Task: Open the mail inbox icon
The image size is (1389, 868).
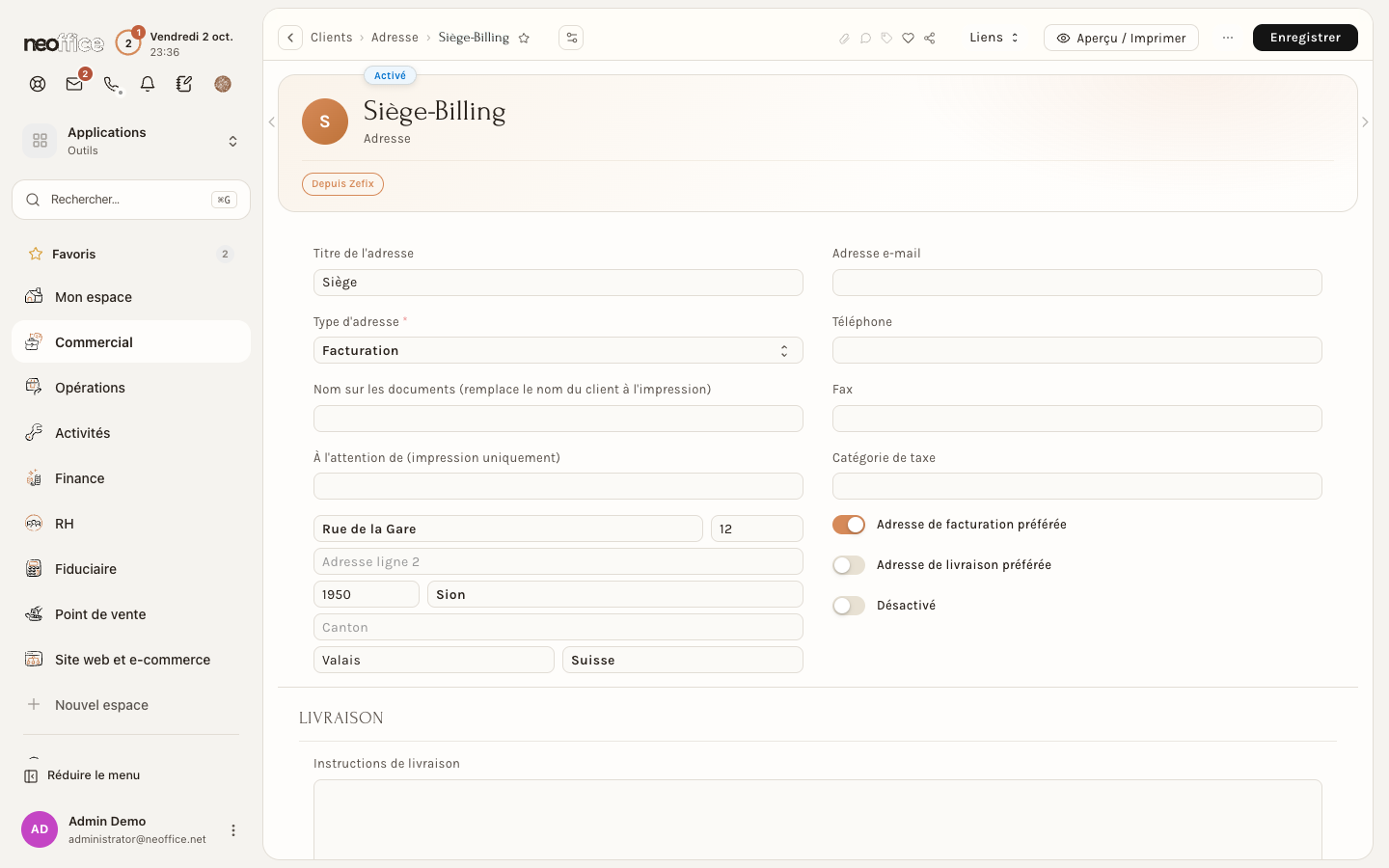Action: click(74, 84)
